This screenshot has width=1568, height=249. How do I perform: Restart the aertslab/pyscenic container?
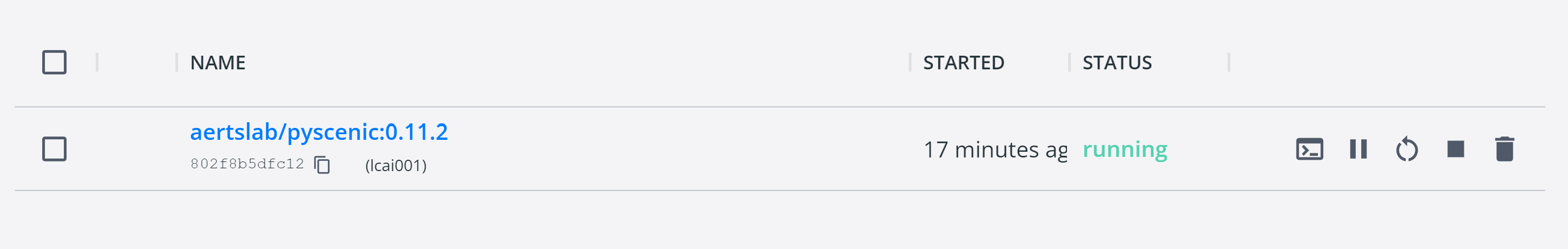(x=1407, y=150)
